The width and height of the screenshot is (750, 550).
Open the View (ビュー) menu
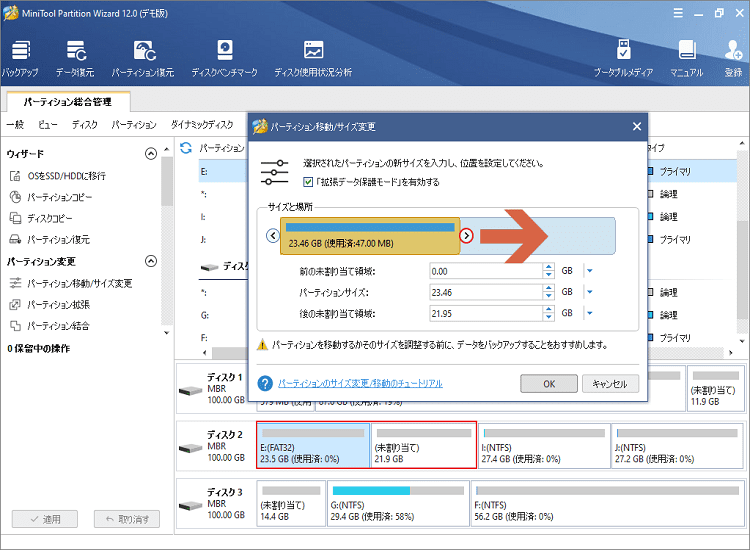[47, 125]
